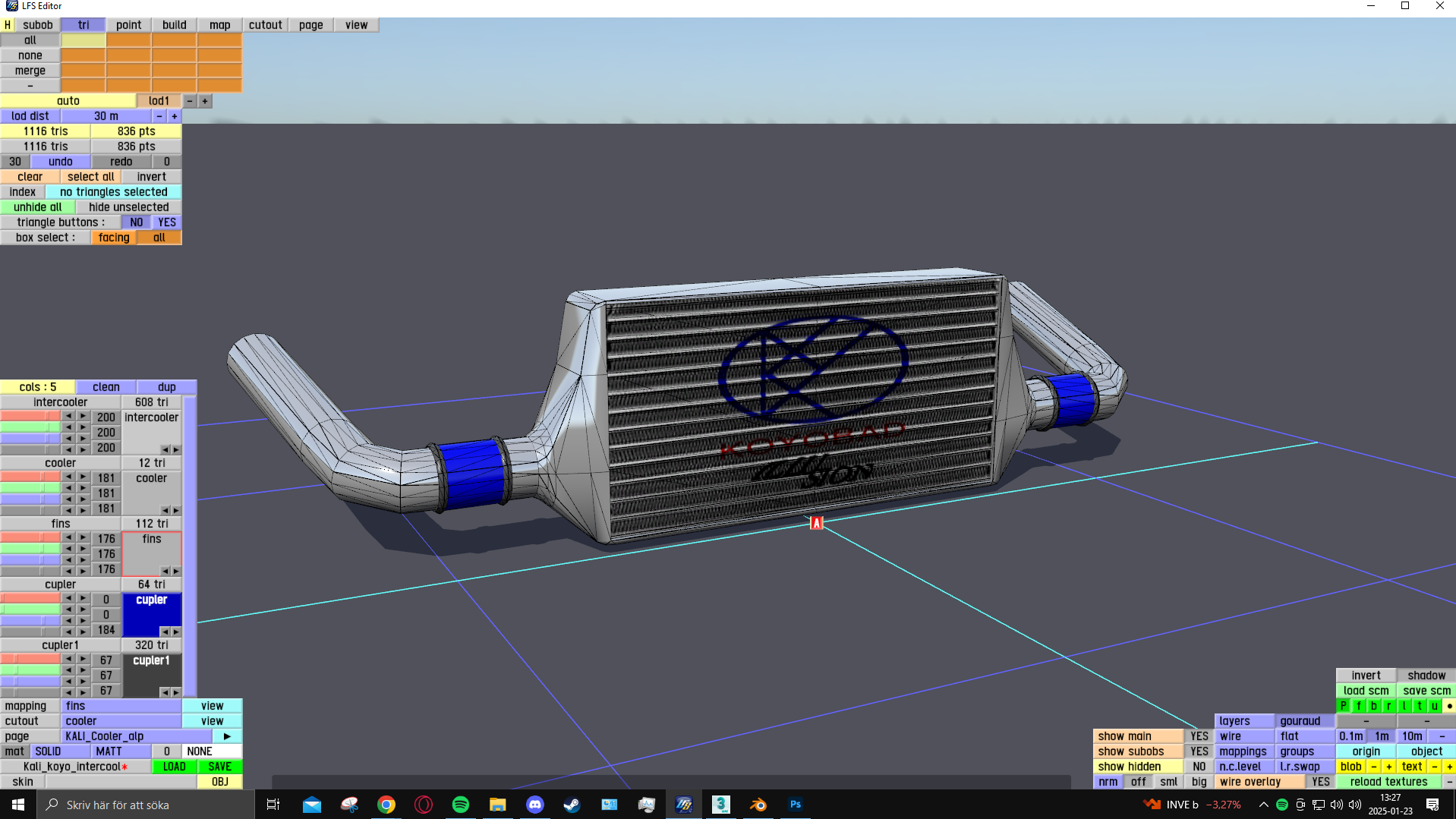Image resolution: width=1456 pixels, height=819 pixels.
Task: Open cutout selector showing cooler
Action: pos(121,721)
